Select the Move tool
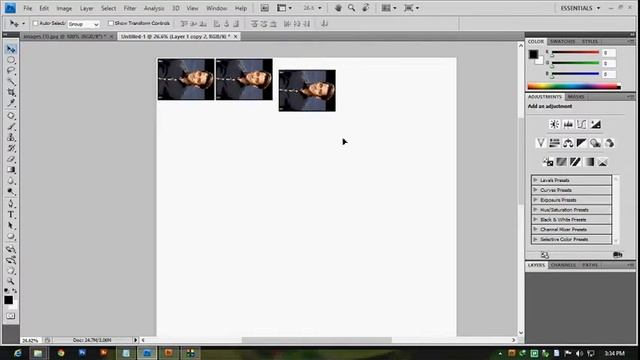The width and height of the screenshot is (640, 360). click(x=11, y=49)
